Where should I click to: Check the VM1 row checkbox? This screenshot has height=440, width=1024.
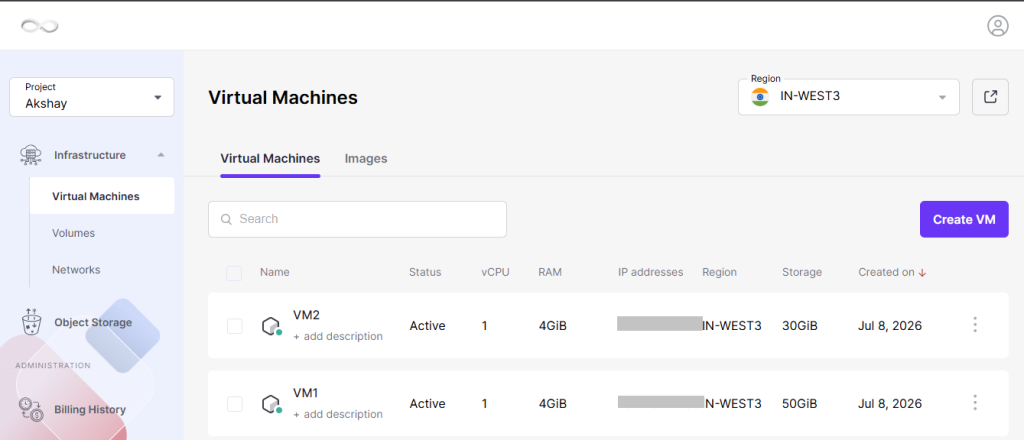pos(234,404)
